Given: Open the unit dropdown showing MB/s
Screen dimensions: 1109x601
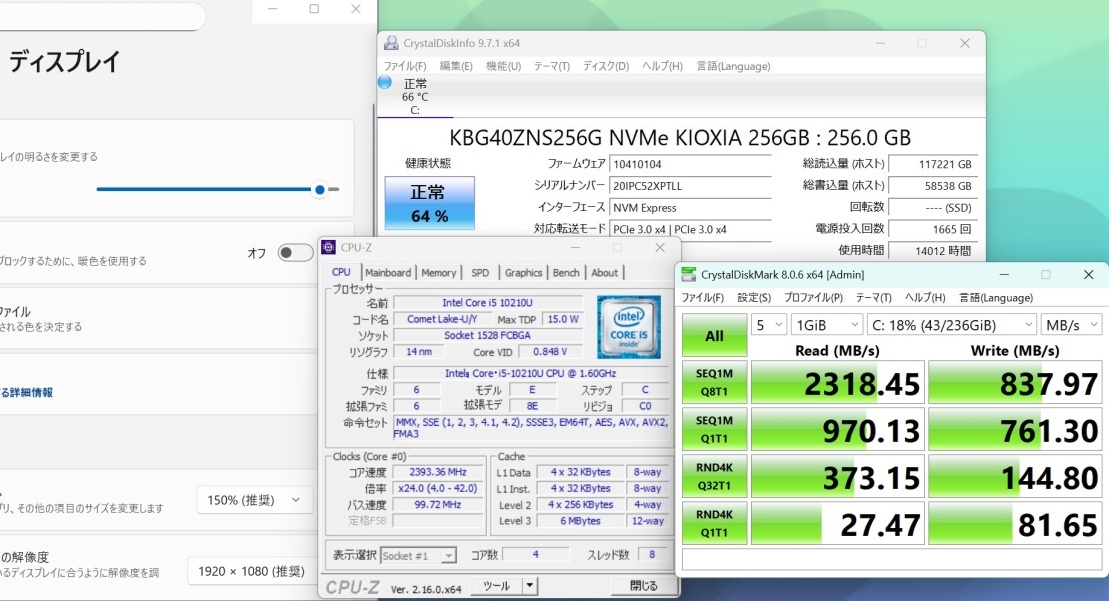Looking at the screenshot, I should tap(1071, 325).
